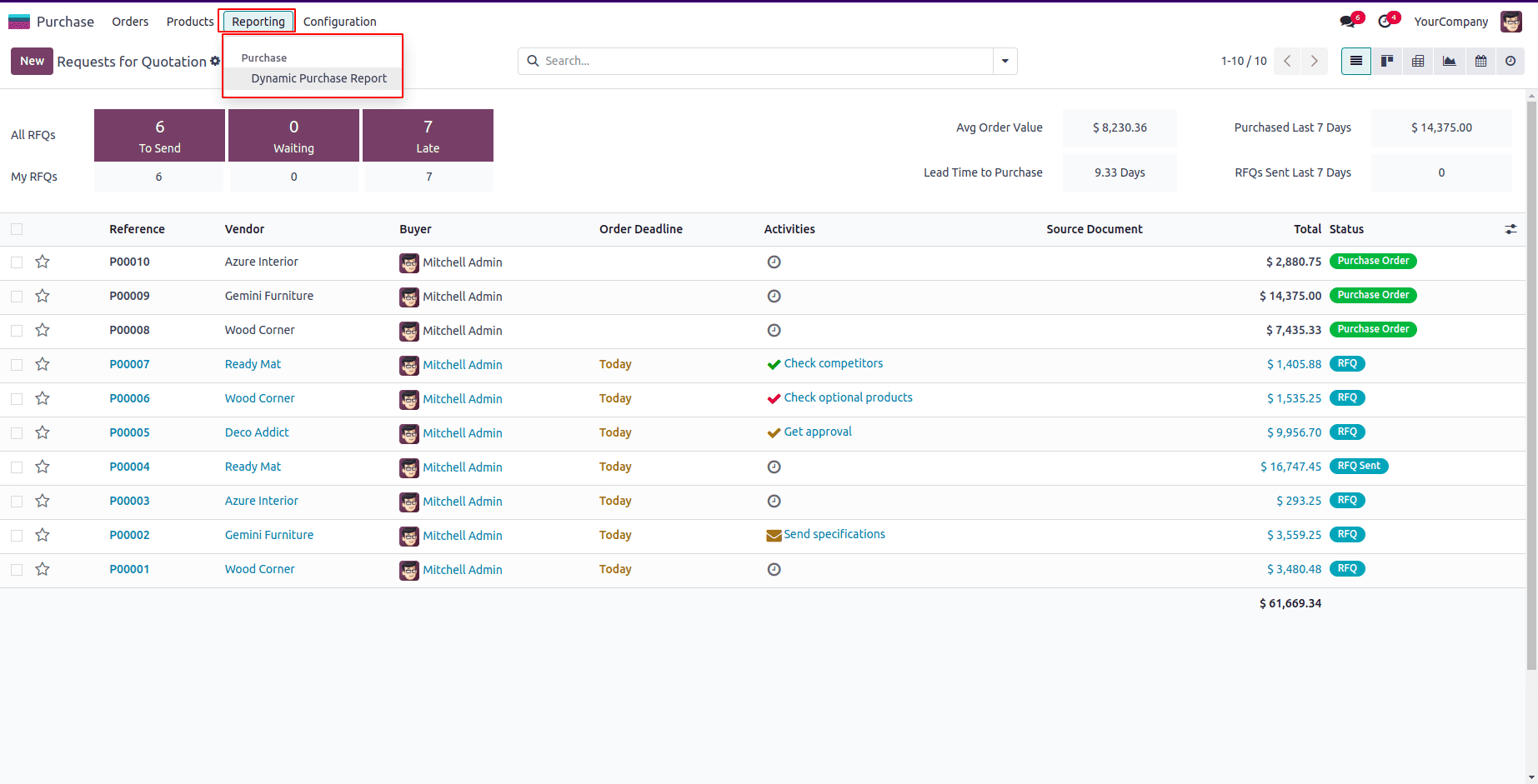Star the P00009 order

[x=43, y=296]
